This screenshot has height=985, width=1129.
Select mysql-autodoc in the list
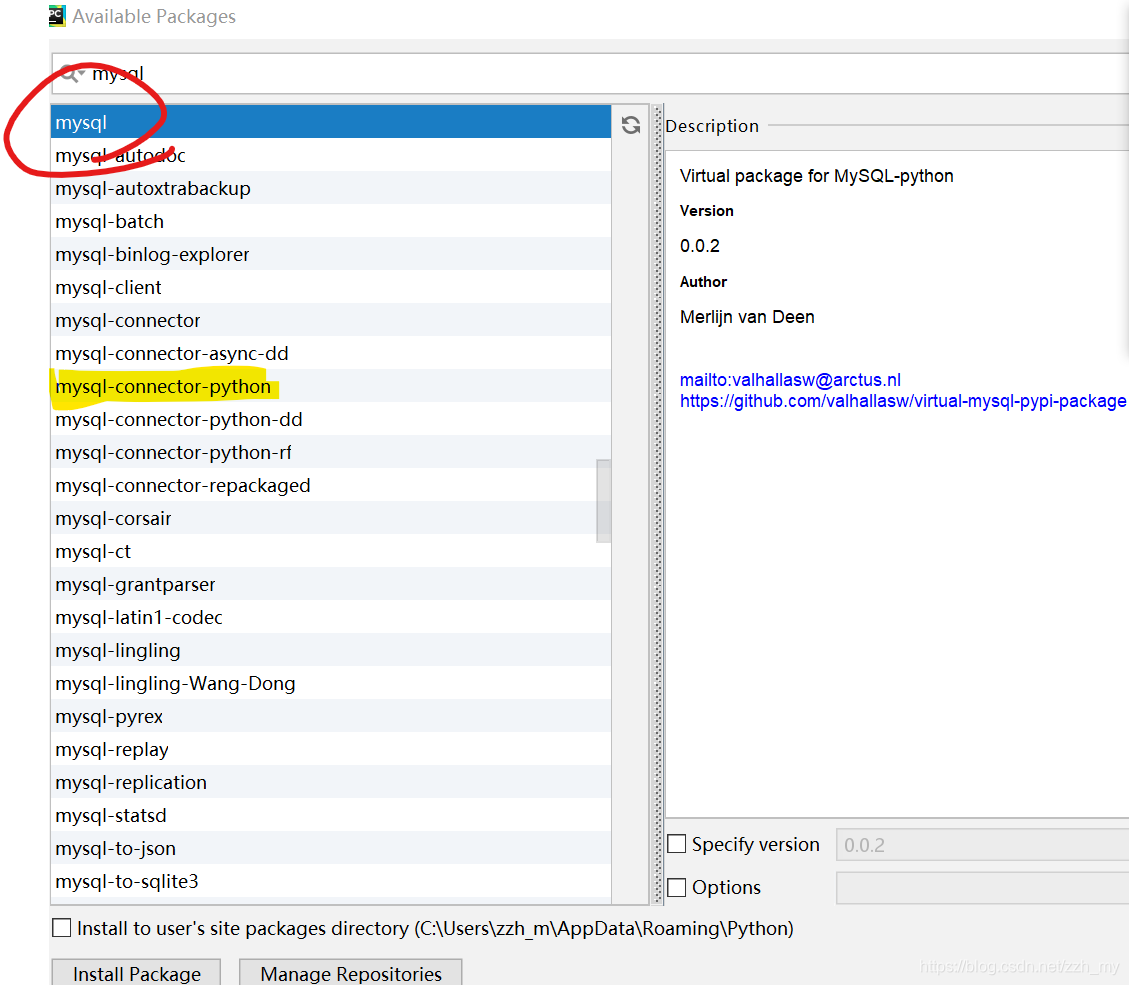(x=331, y=156)
